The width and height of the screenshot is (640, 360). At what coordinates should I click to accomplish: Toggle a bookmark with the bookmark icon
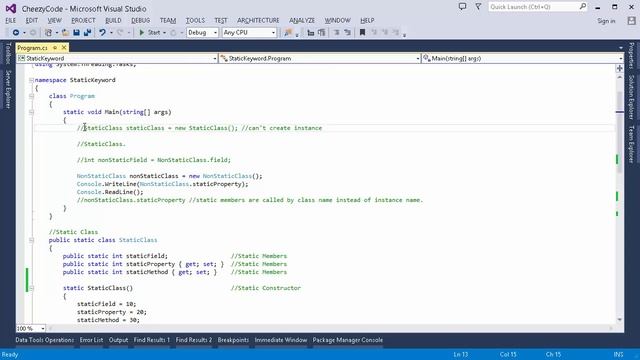(362, 32)
